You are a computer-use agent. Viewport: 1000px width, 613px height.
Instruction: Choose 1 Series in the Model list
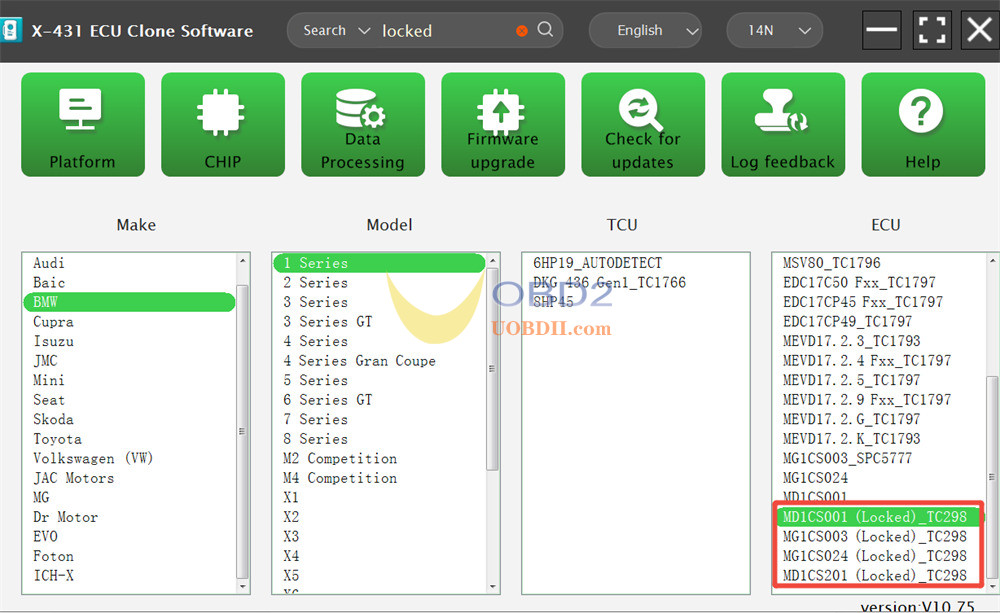pyautogui.click(x=379, y=263)
